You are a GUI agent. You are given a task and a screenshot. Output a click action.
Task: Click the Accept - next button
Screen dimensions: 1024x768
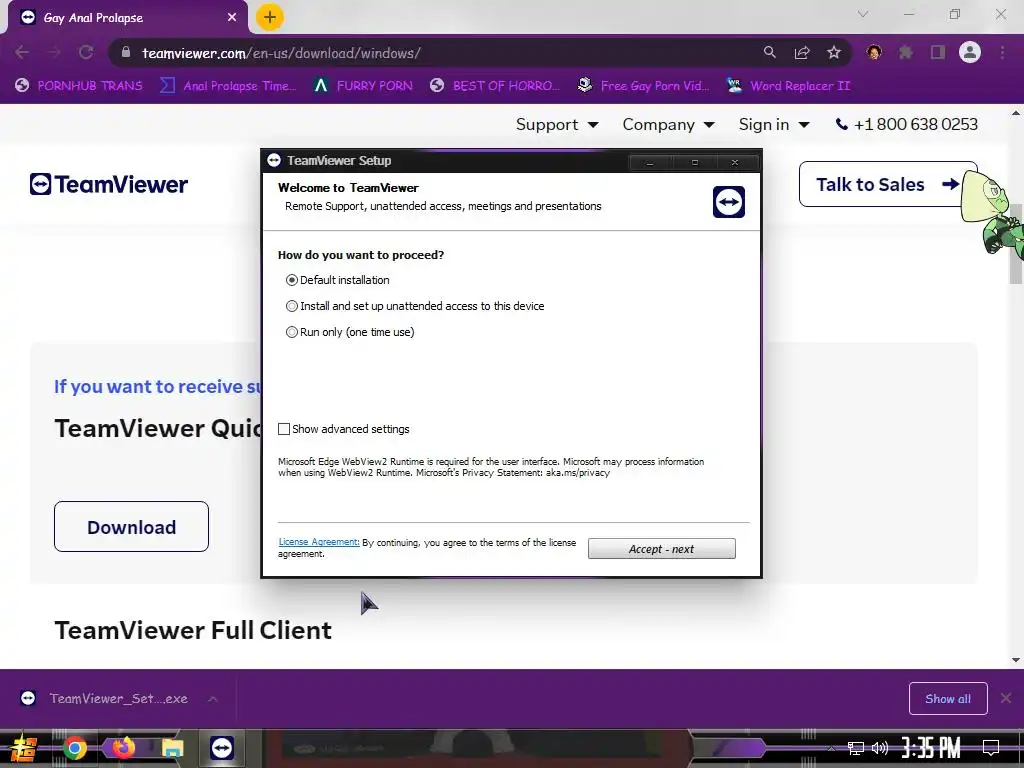[662, 549]
